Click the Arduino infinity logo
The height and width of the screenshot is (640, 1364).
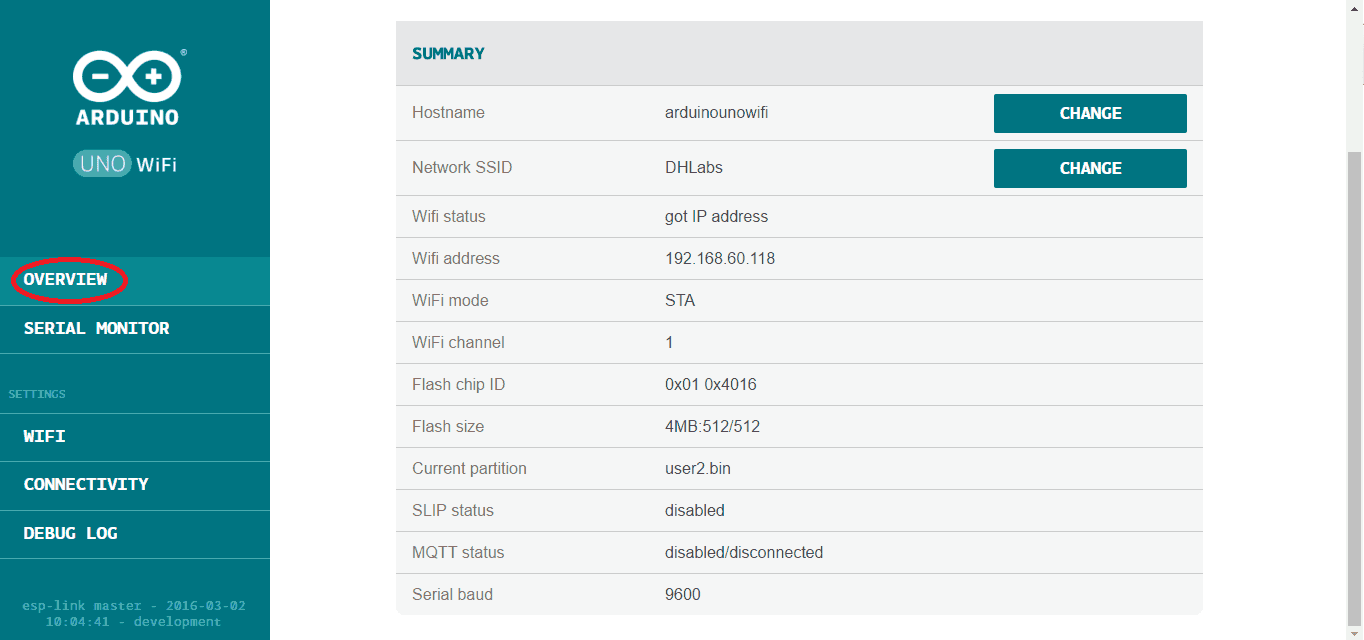[127, 77]
